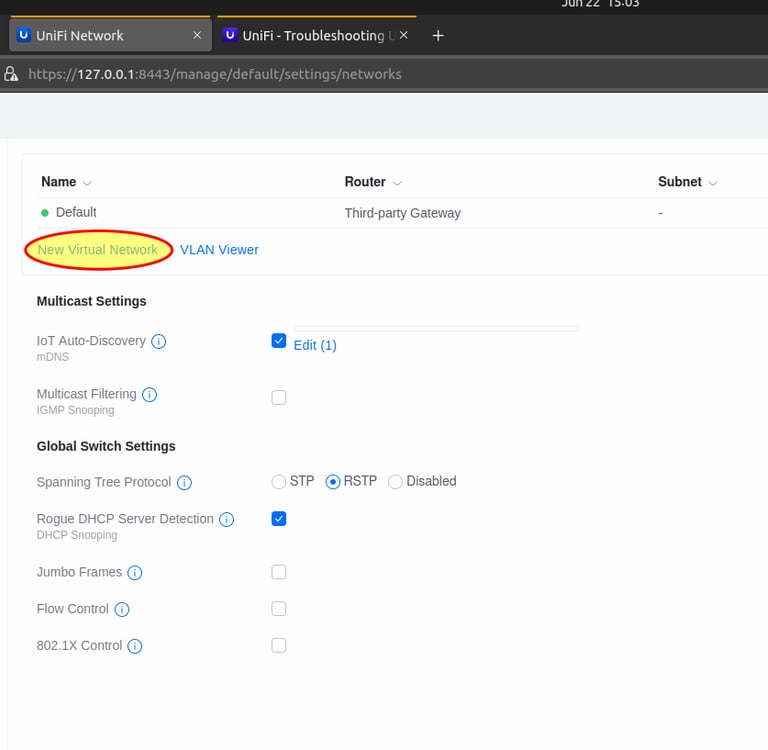Select the RSTP radio button

point(333,482)
